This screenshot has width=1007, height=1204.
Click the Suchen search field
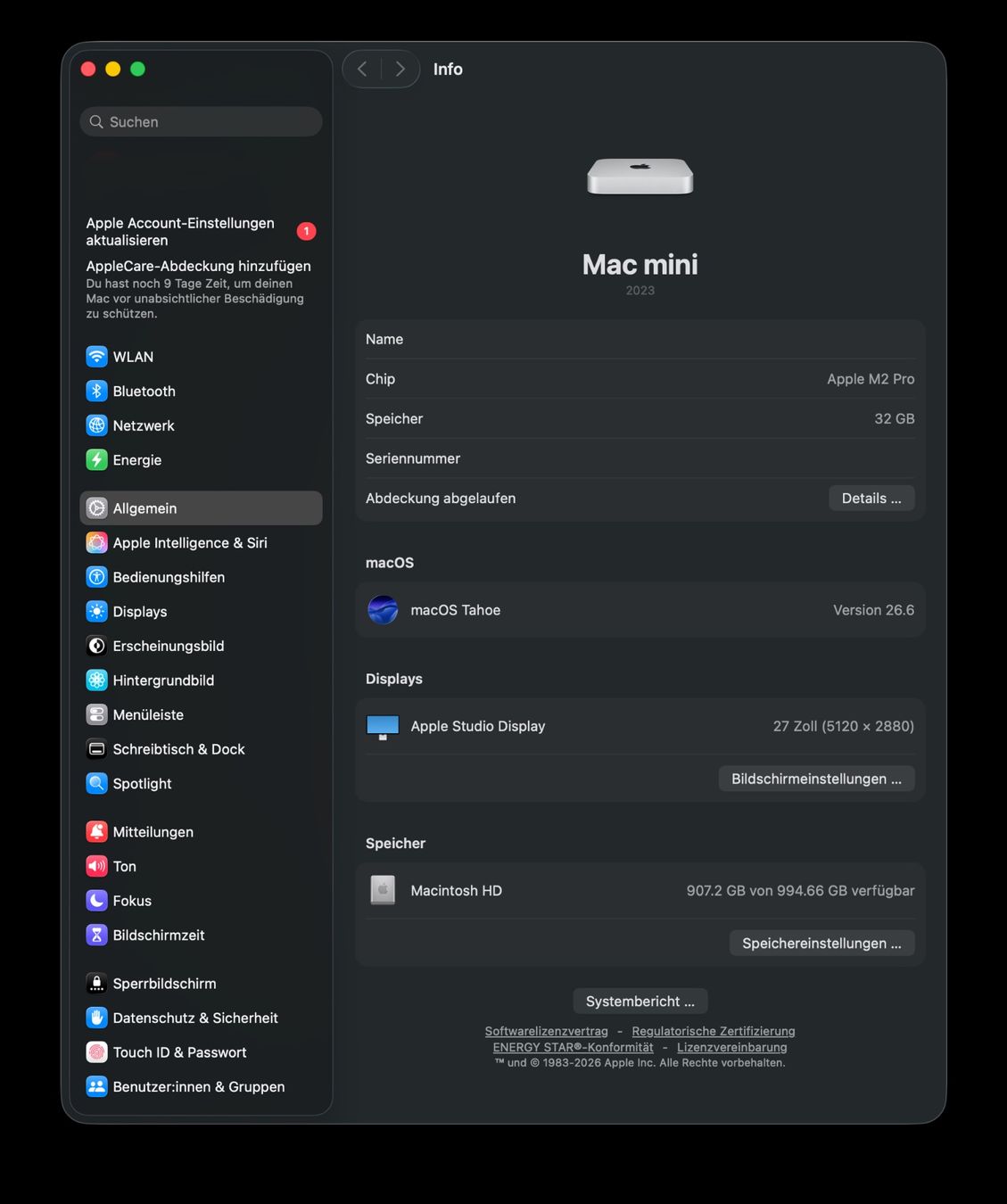click(x=202, y=121)
